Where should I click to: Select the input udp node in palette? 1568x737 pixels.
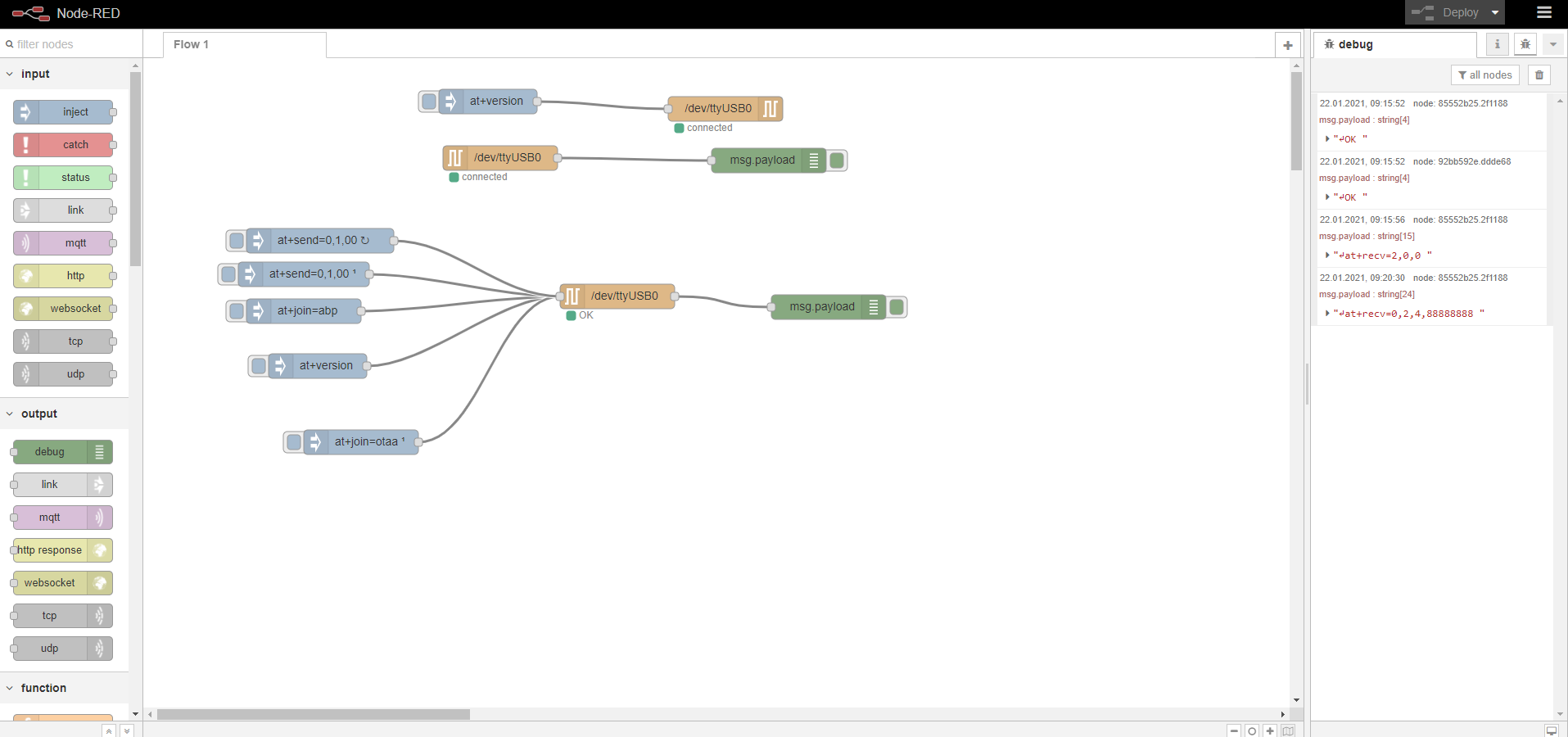[x=63, y=374]
